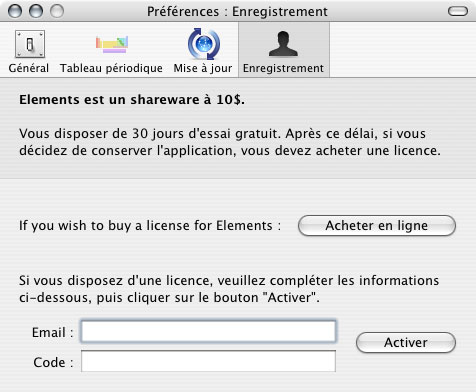Click the "Code :" label

(x=53, y=362)
